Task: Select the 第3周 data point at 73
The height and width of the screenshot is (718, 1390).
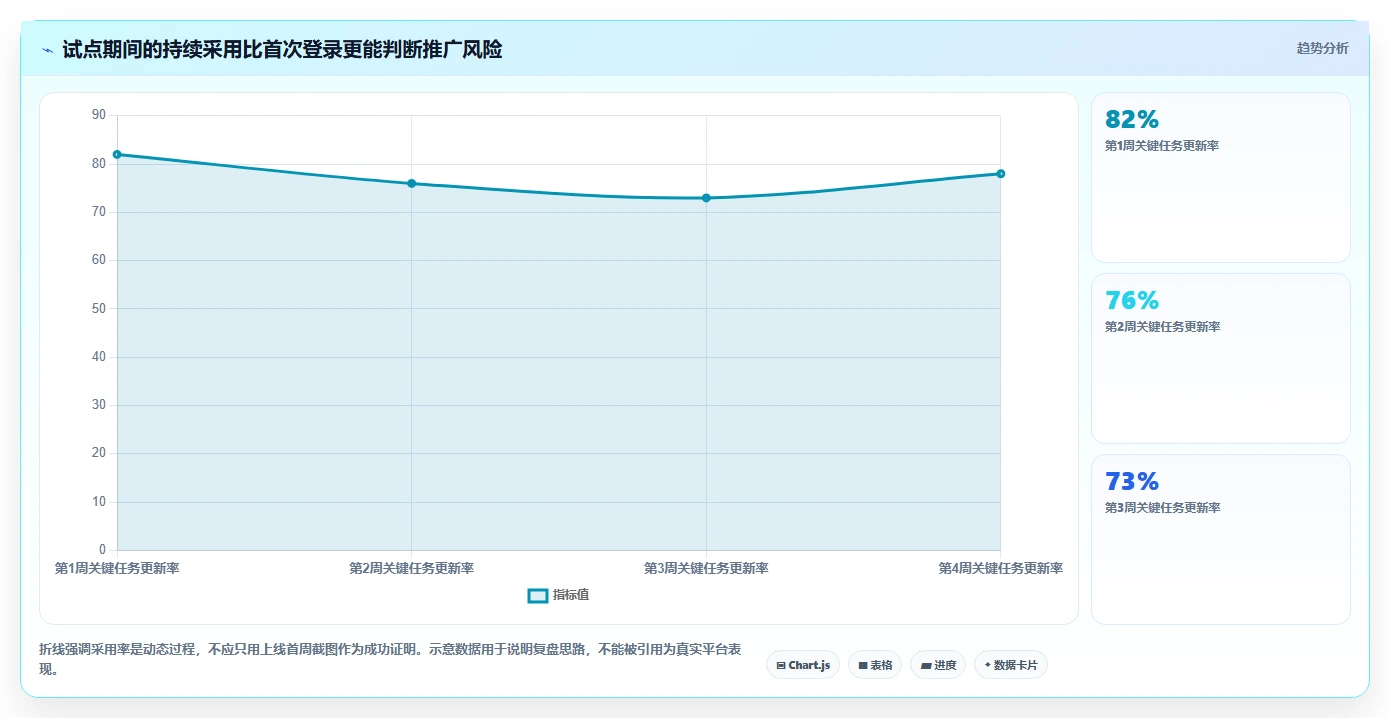Action: [706, 198]
